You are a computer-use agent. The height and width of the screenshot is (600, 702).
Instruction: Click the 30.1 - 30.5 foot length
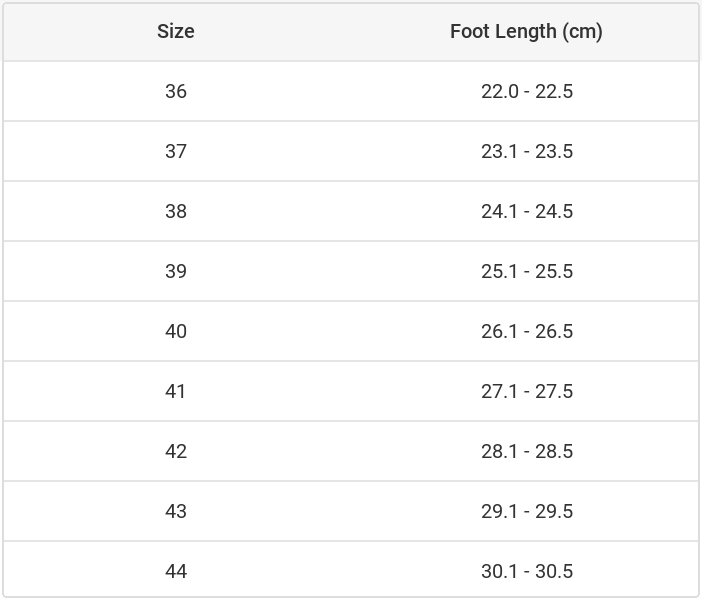[526, 571]
